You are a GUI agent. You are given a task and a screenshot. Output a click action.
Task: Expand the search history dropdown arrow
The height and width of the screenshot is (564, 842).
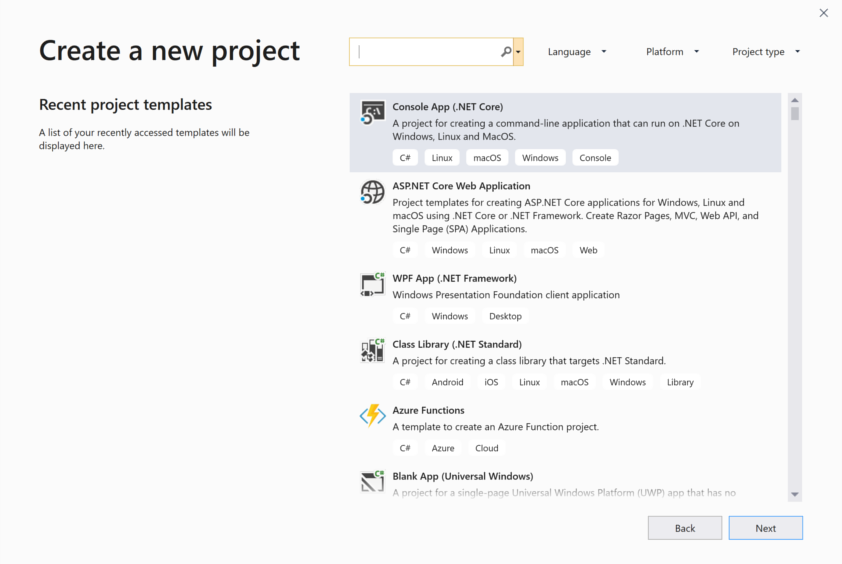click(518, 52)
